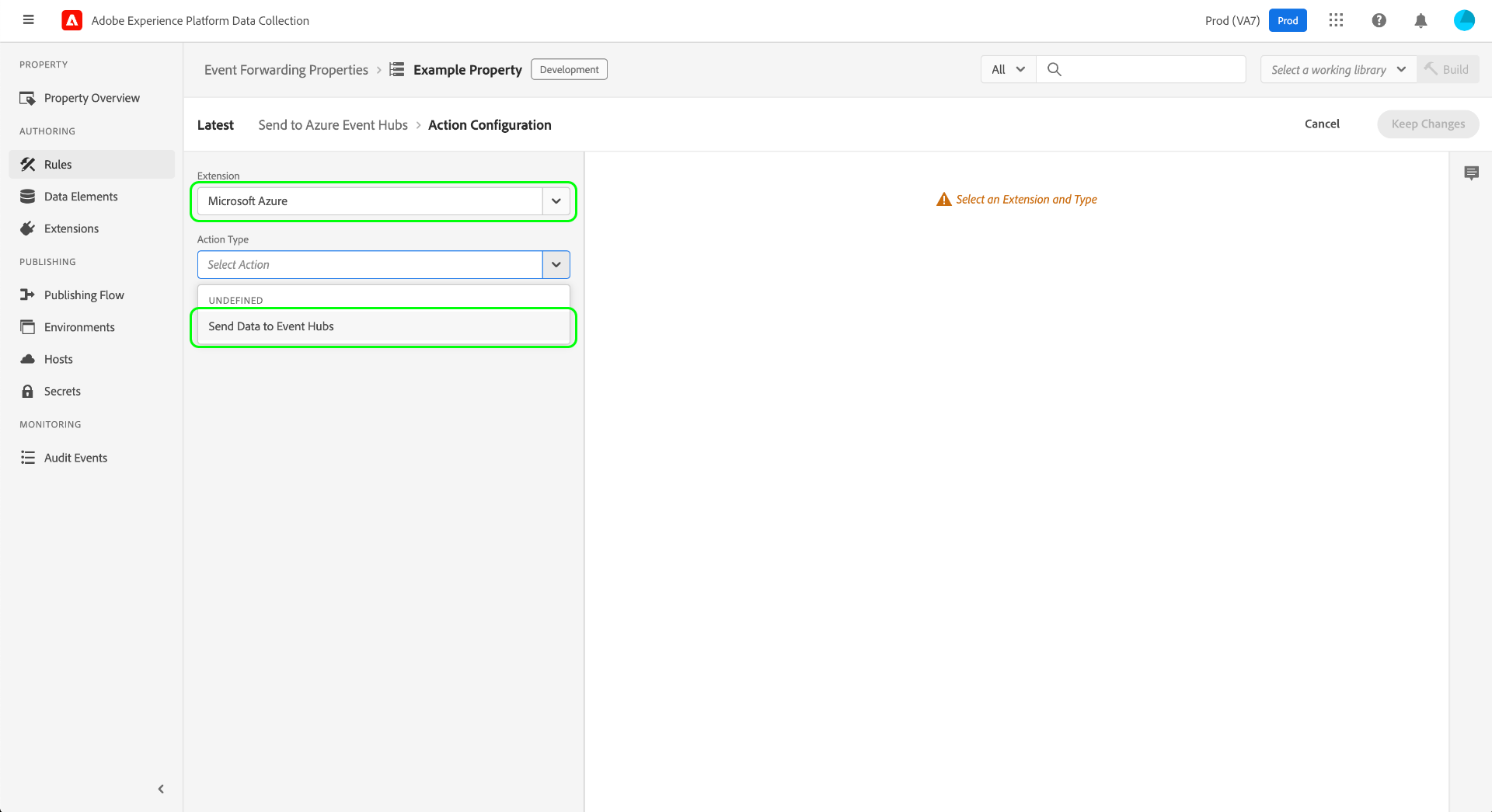
Task: Click the Secrets lock icon
Action: (x=28, y=391)
